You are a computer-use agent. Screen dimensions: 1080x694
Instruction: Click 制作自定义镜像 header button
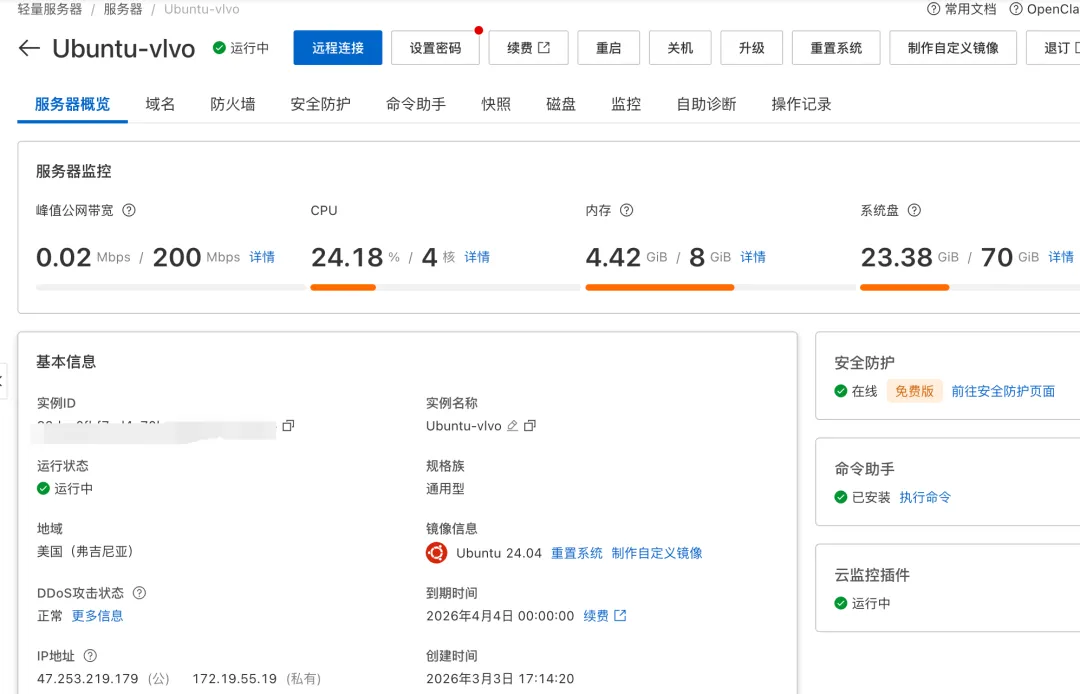point(953,48)
